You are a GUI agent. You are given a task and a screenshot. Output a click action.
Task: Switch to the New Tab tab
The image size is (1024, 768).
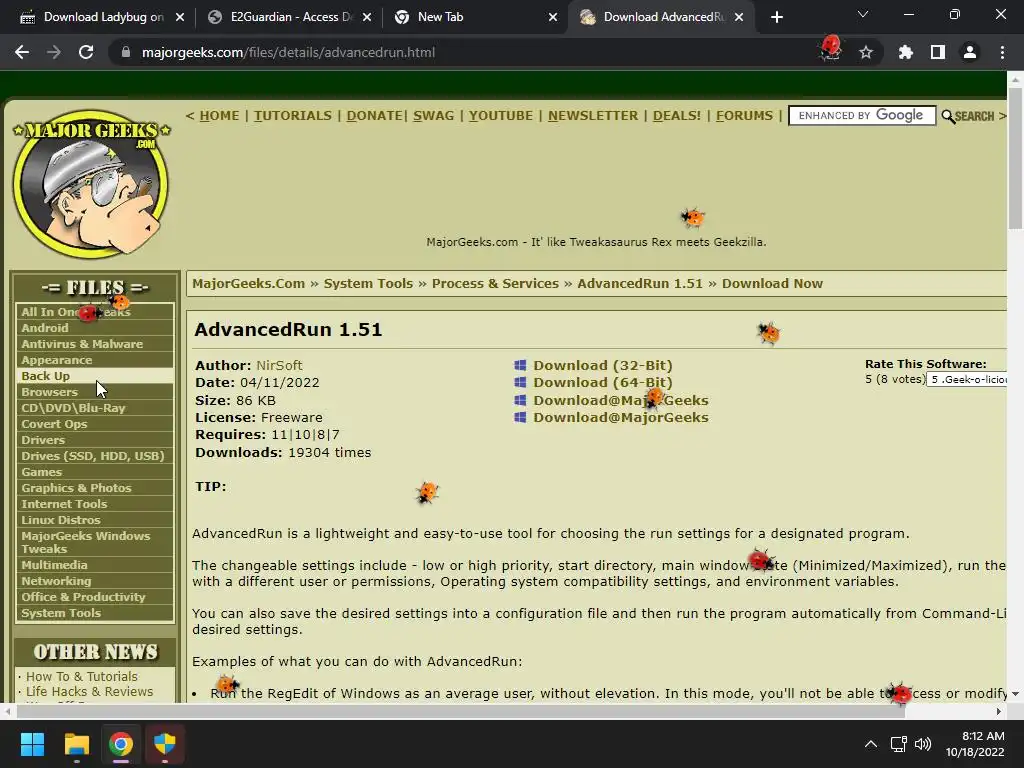pos(476,17)
